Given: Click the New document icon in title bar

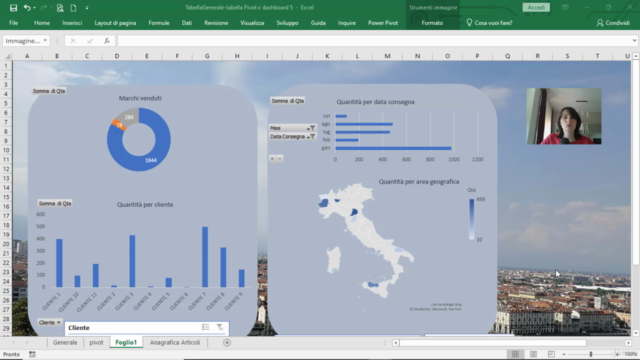Looking at the screenshot, I should point(73,8).
